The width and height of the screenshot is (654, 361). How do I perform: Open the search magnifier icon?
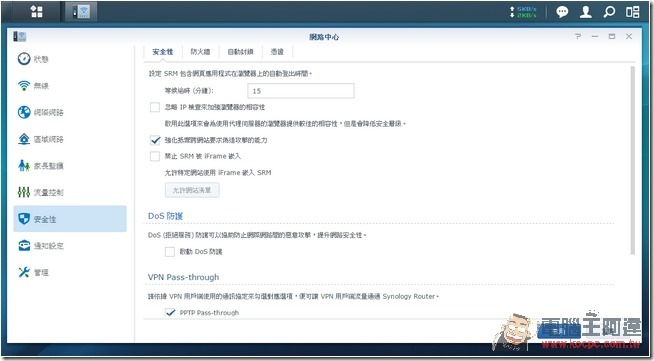(609, 12)
